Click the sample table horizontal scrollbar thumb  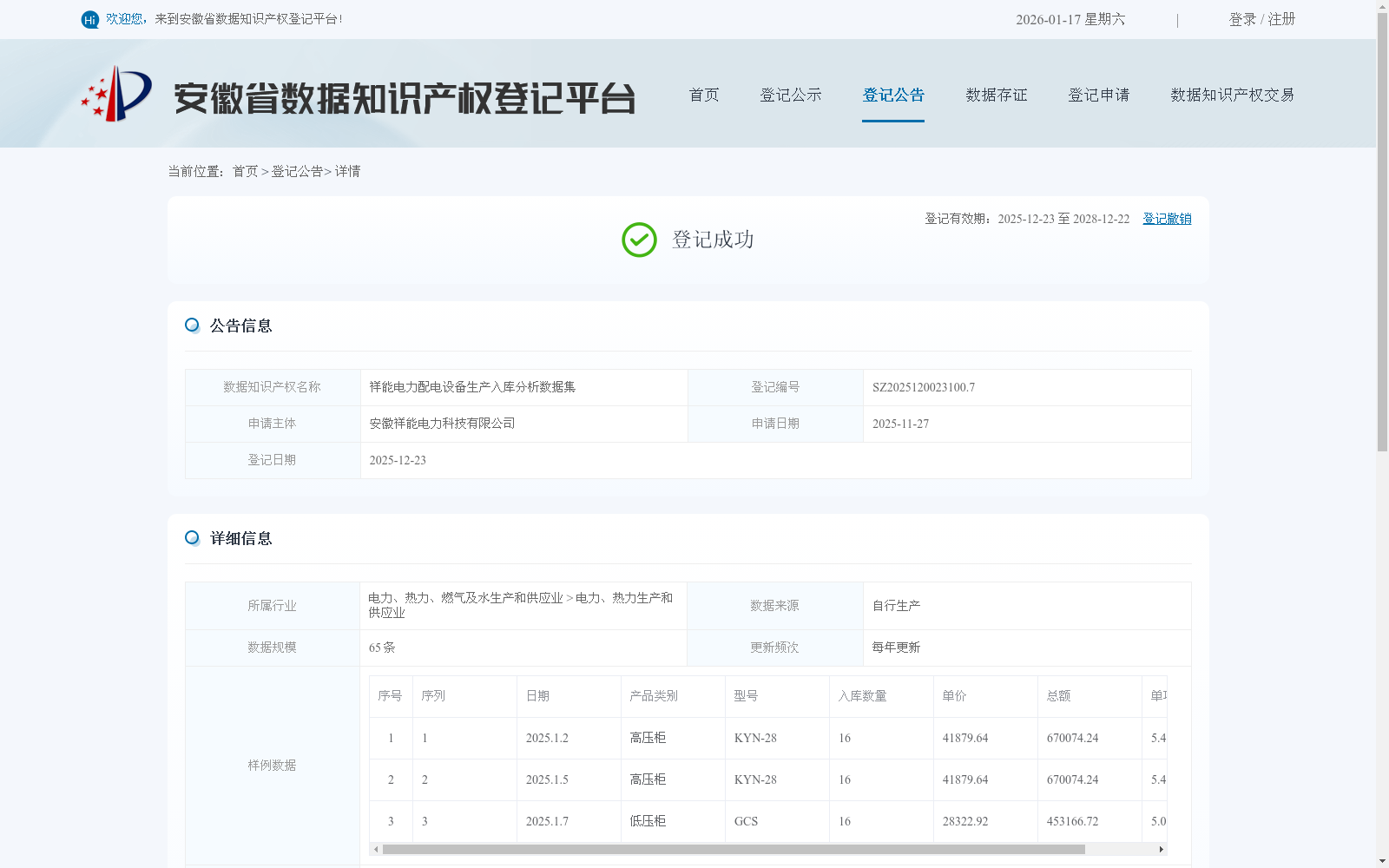(734, 849)
